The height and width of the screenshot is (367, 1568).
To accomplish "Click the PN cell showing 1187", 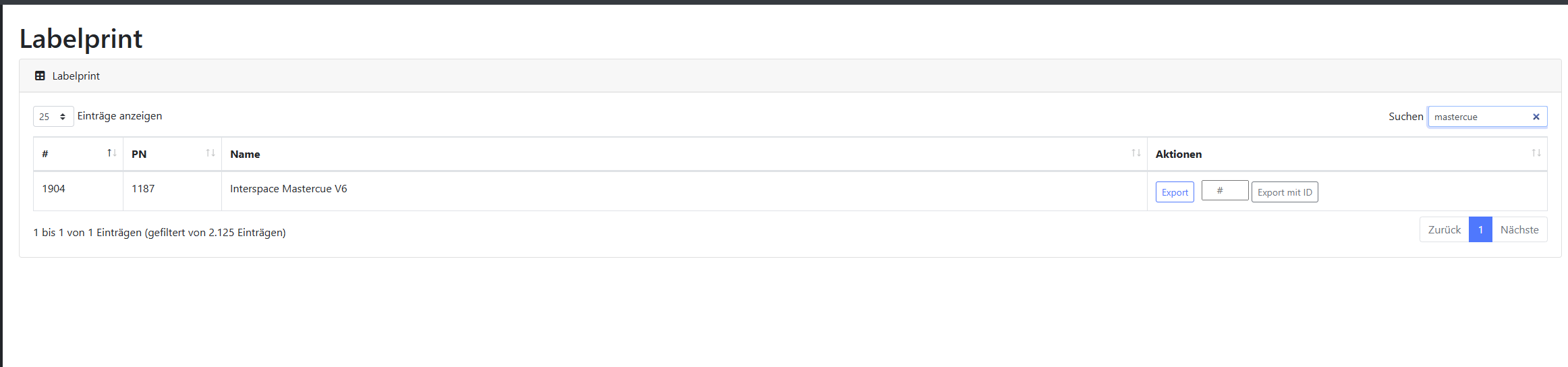I will click(x=143, y=189).
